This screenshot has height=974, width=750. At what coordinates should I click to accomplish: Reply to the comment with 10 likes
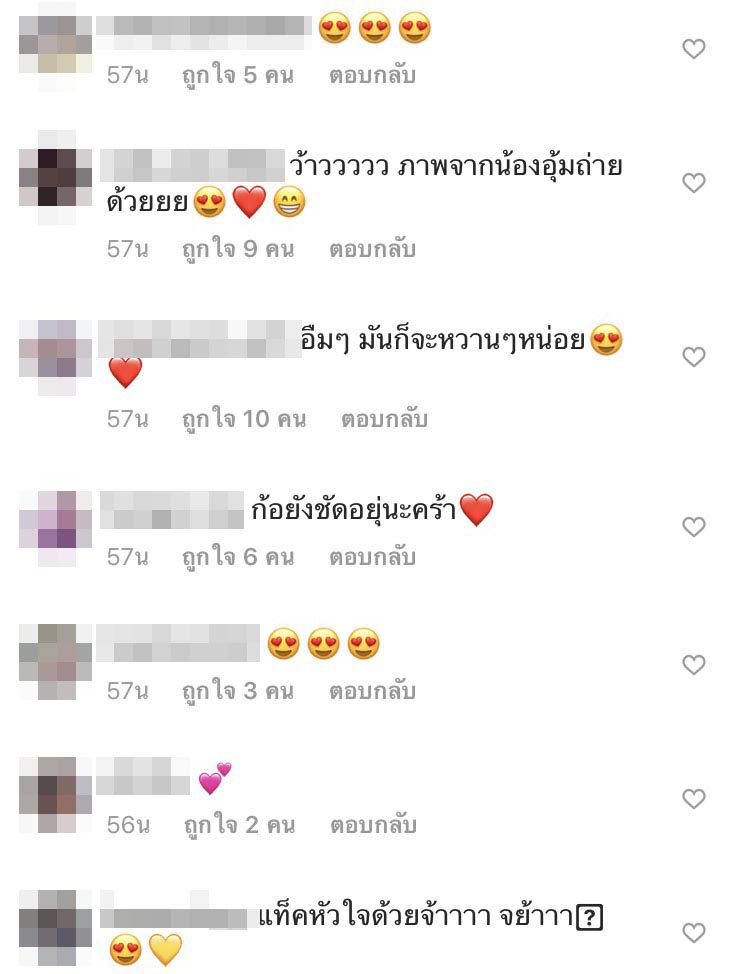coord(384,419)
